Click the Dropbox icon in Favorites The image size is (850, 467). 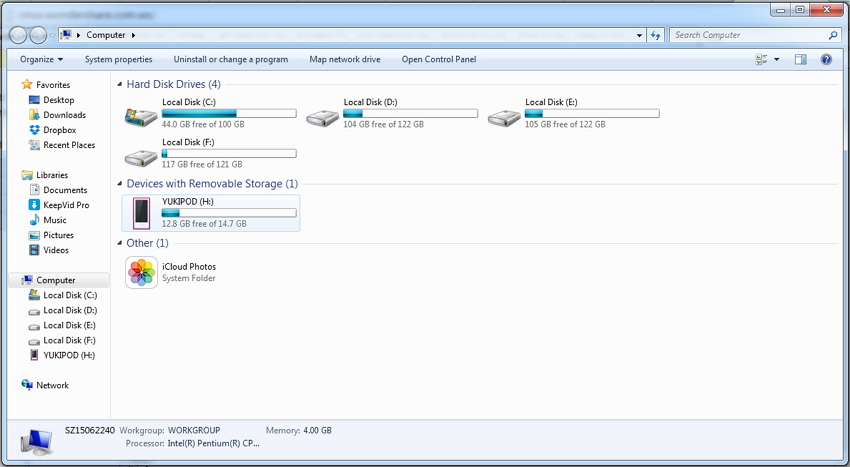click(35, 130)
